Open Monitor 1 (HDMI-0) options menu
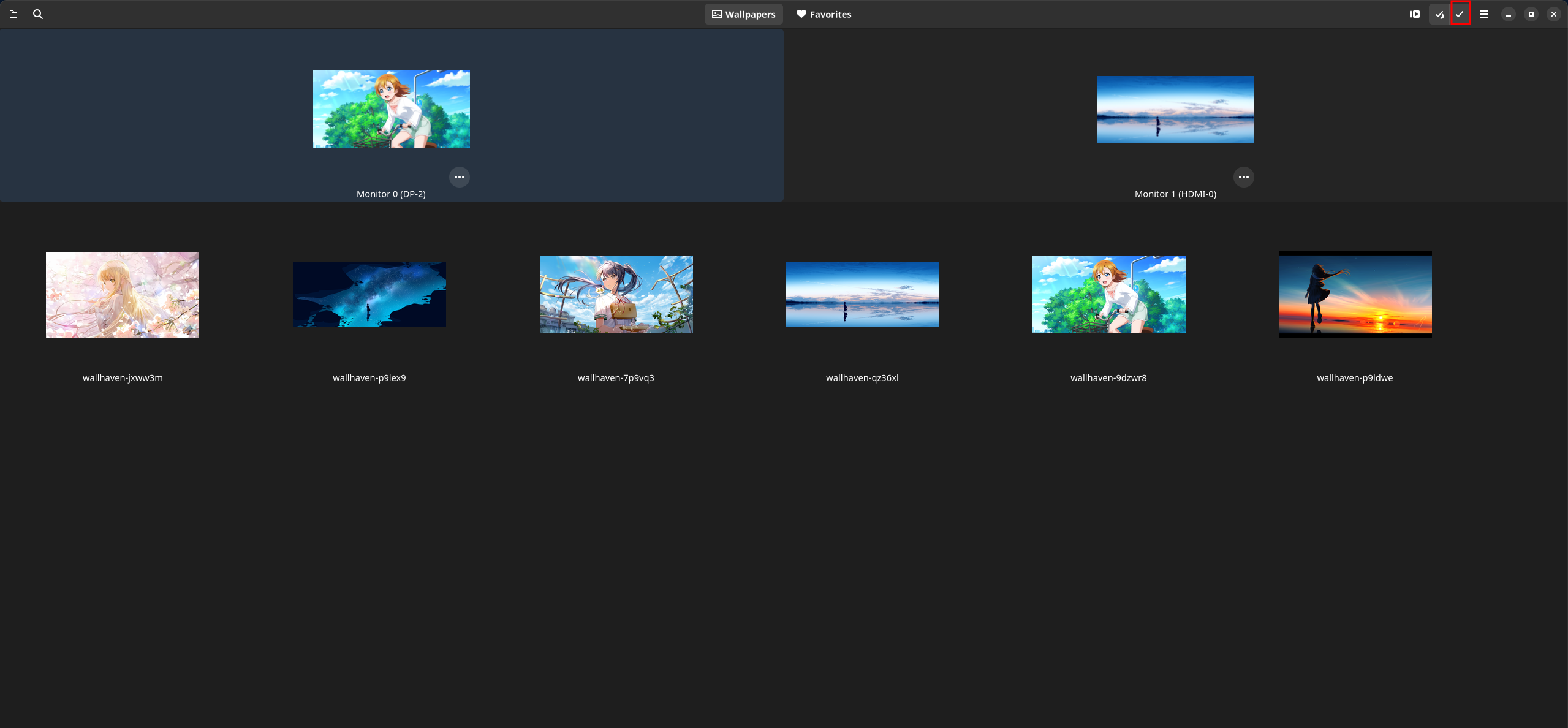This screenshot has width=1568, height=728. click(x=1243, y=177)
